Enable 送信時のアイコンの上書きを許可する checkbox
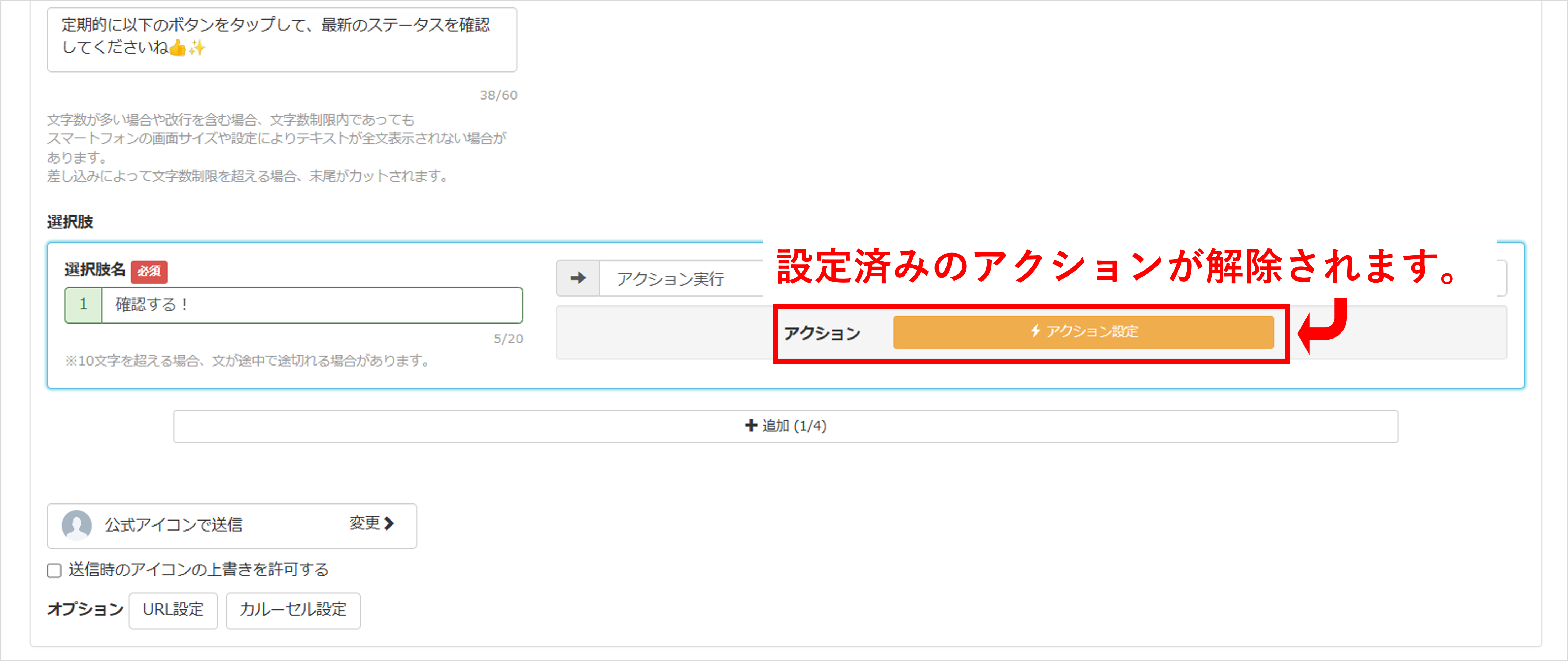 54,570
